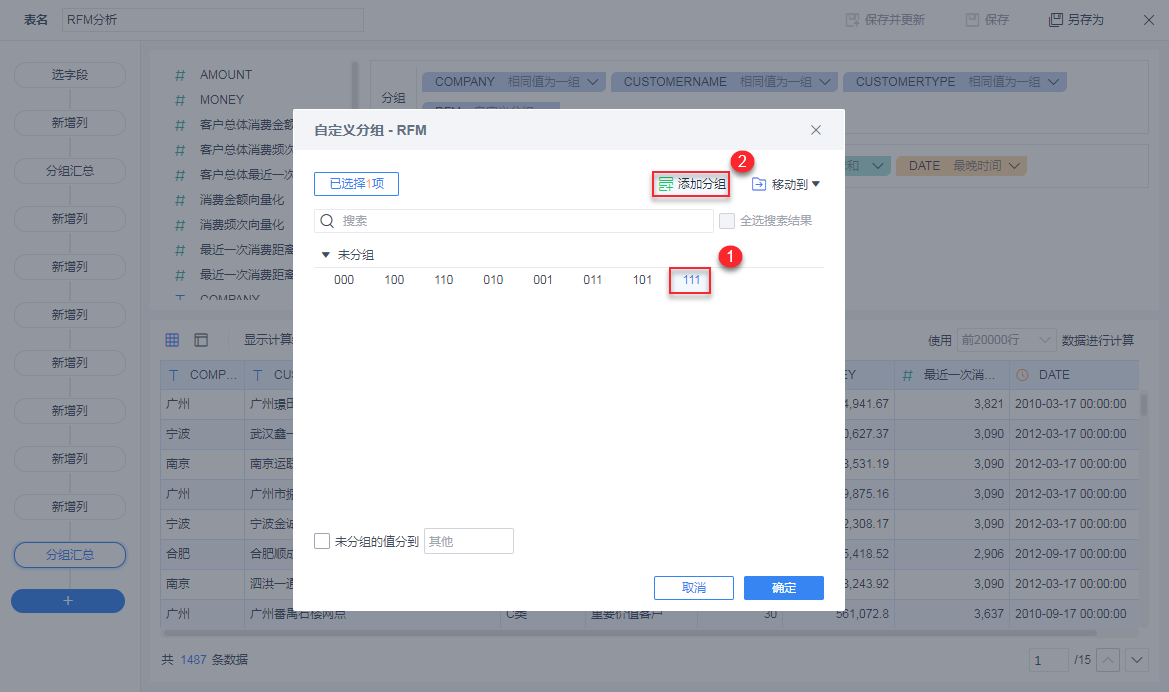
Task: Click the COMP... column header text icon
Action: (174, 375)
